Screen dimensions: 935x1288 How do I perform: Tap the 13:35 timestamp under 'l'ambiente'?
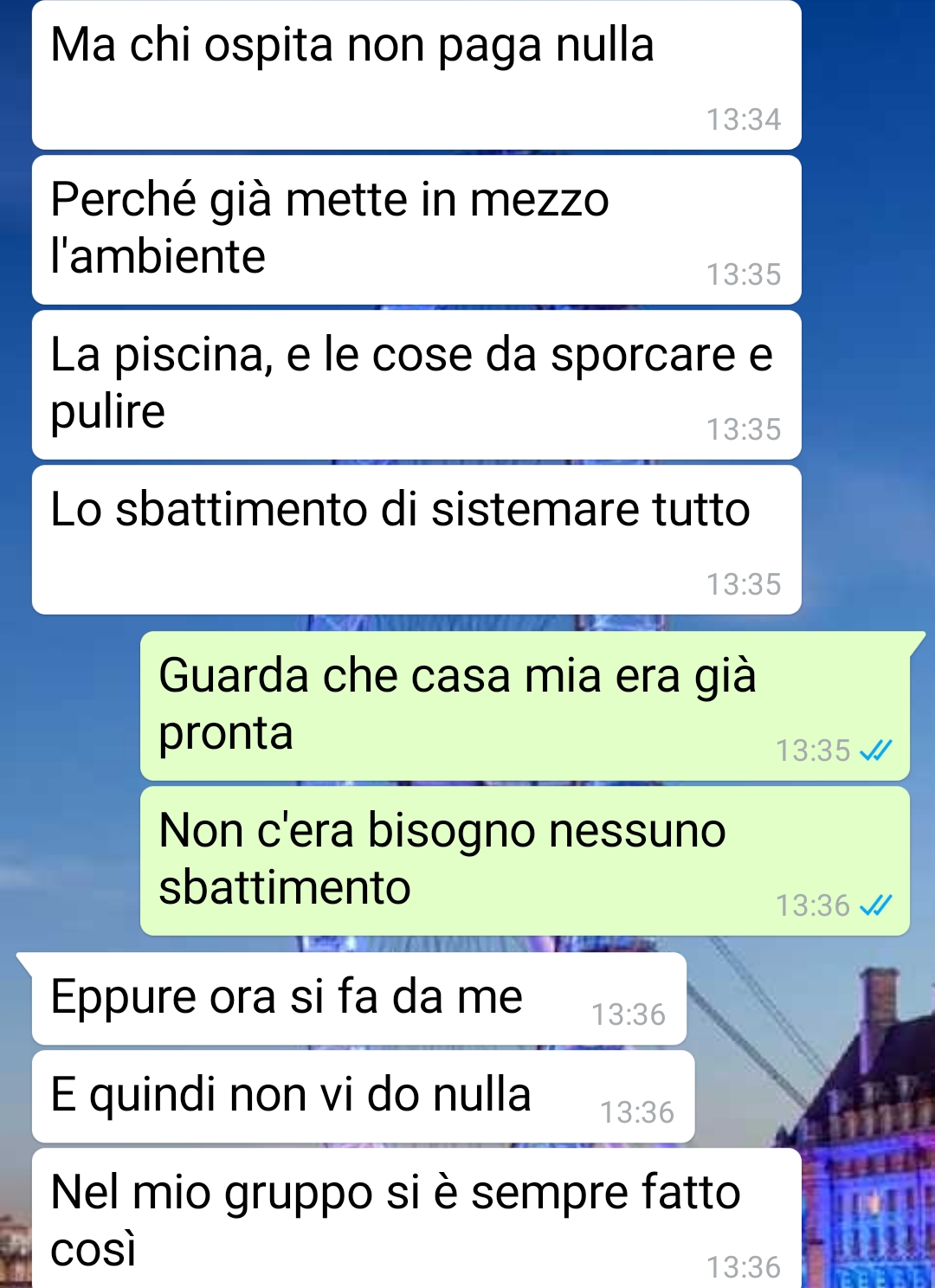pos(744,274)
